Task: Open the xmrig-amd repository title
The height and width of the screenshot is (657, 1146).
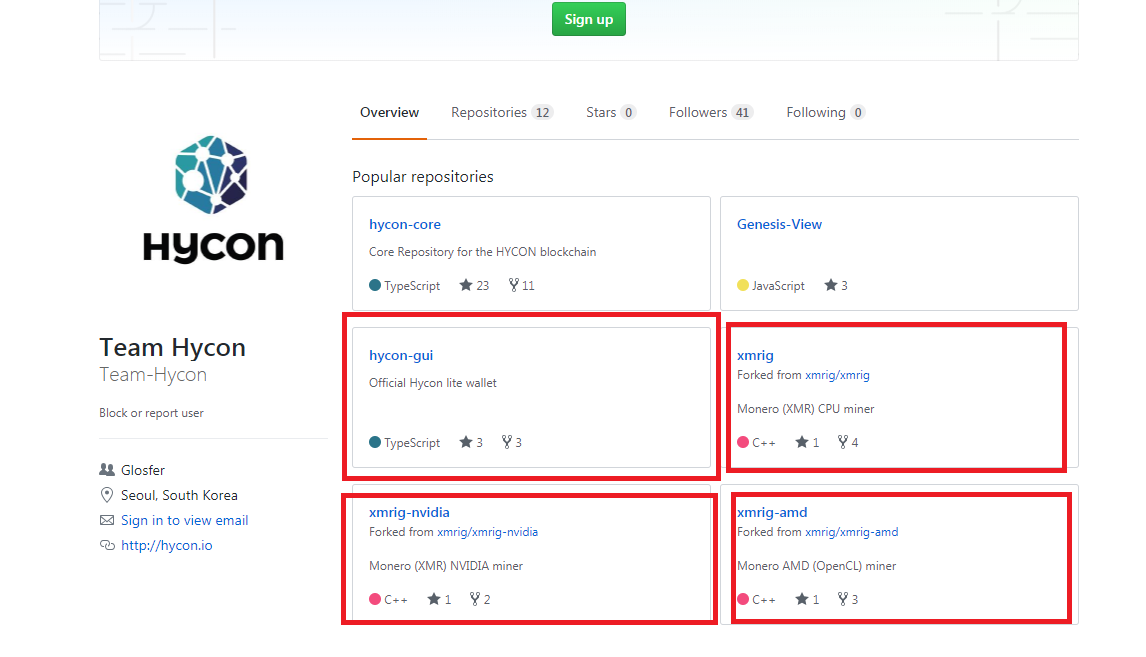Action: 772,512
